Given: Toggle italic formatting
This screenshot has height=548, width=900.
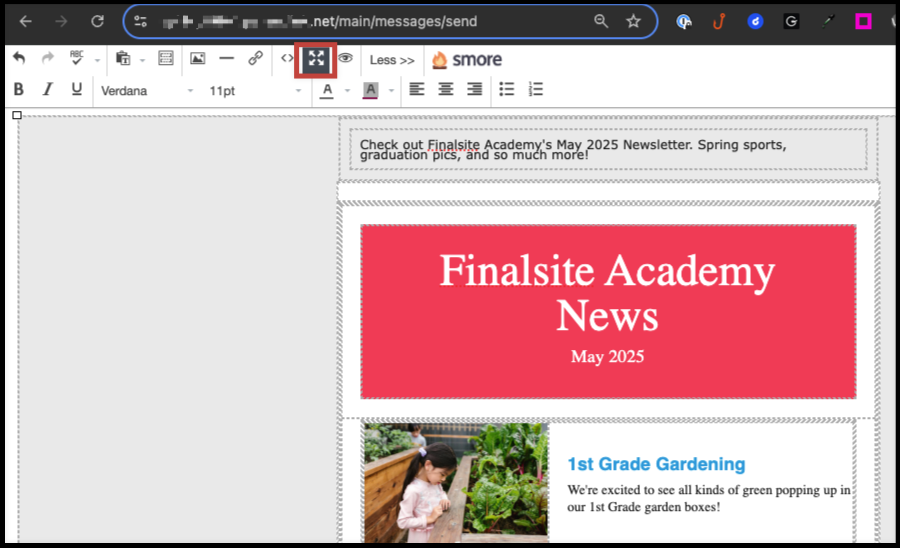Looking at the screenshot, I should (47, 90).
